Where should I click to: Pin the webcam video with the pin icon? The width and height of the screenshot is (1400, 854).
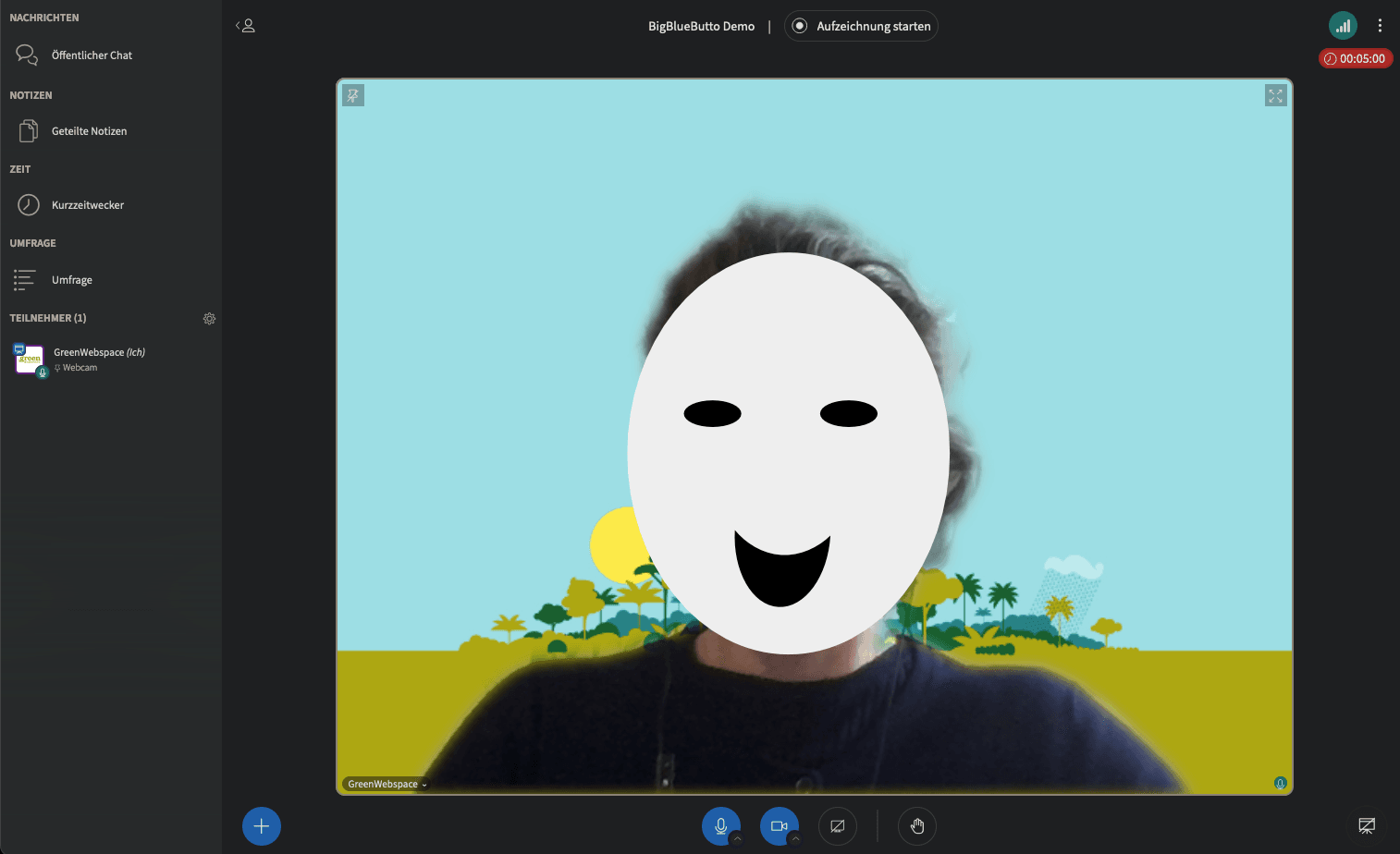click(x=353, y=95)
